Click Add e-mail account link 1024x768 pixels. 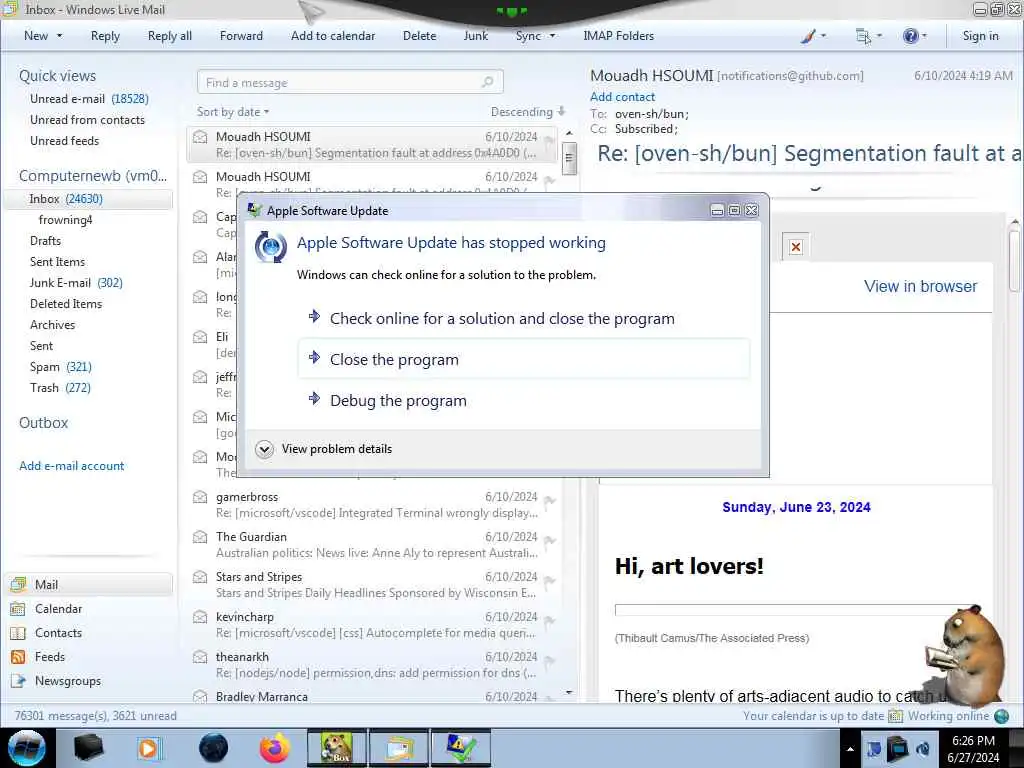click(x=71, y=466)
